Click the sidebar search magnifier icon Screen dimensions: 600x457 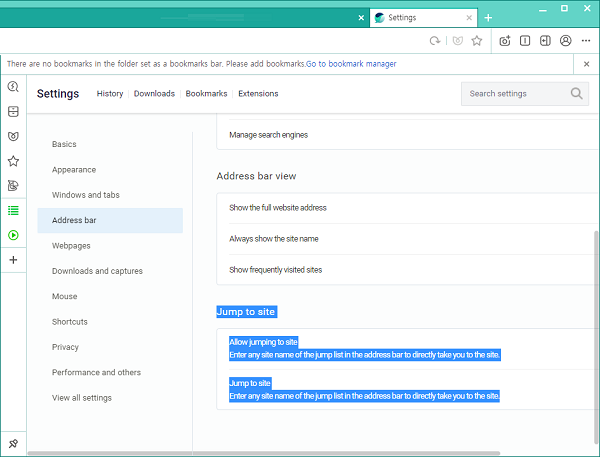click(13, 87)
